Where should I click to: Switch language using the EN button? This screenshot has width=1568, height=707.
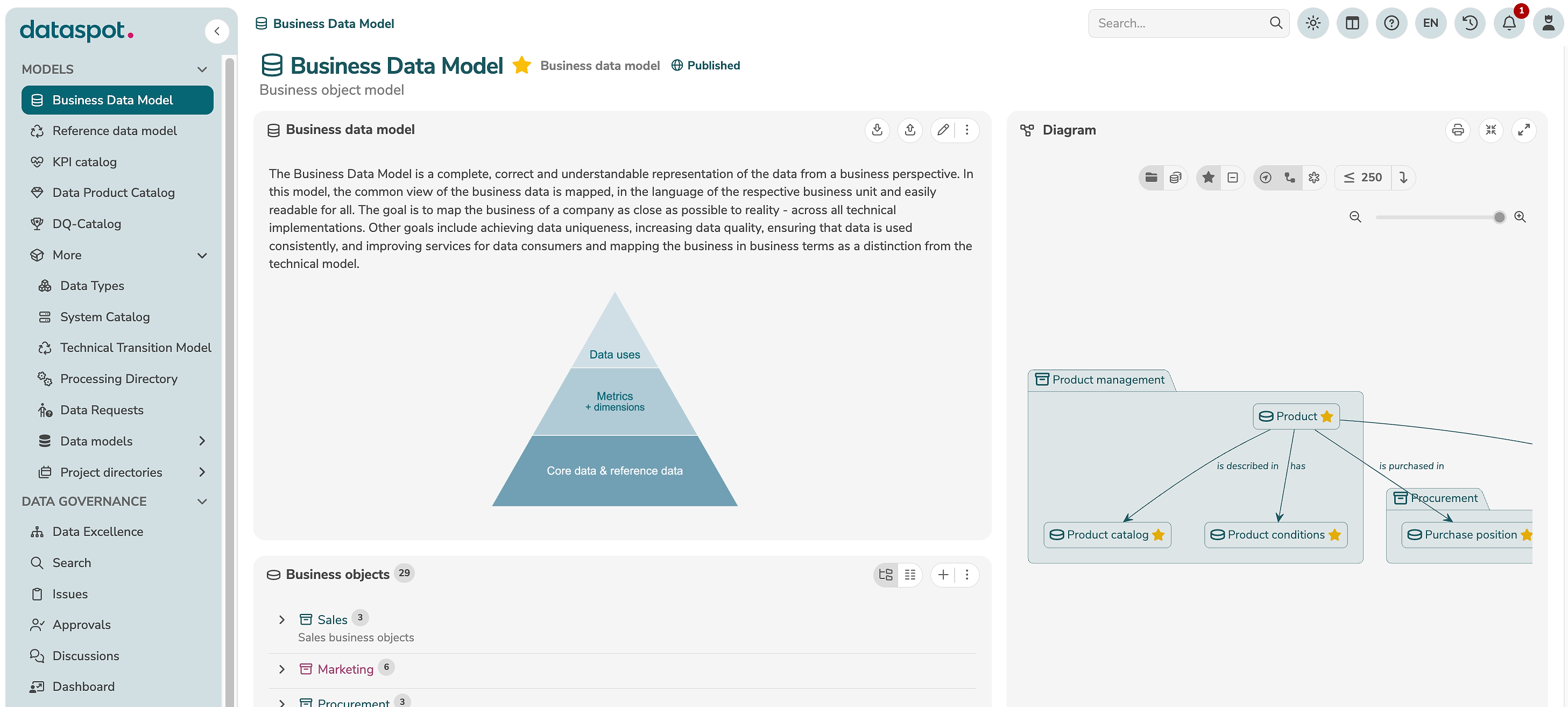(x=1430, y=24)
